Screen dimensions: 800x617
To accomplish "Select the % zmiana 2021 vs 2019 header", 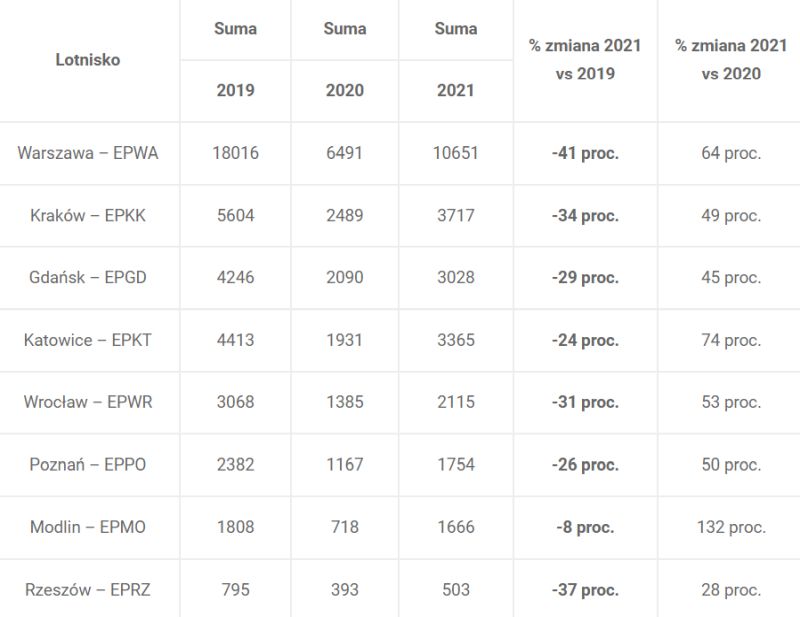I will 585,60.
